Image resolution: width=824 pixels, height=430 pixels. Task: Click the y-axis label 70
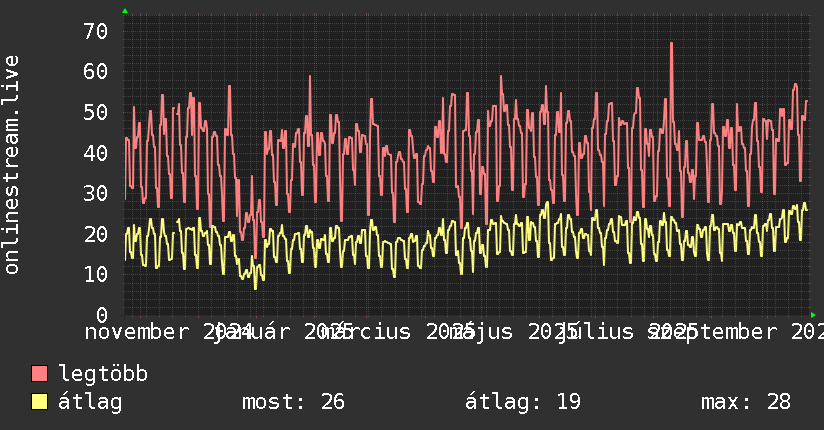(x=96, y=32)
